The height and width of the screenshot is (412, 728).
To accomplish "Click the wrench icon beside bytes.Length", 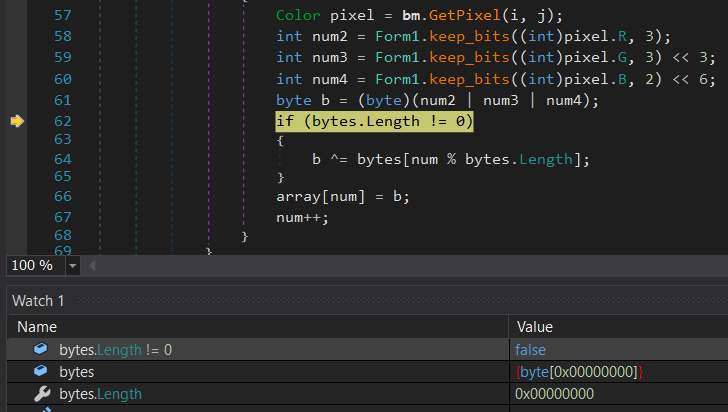I will pyautogui.click(x=42, y=393).
